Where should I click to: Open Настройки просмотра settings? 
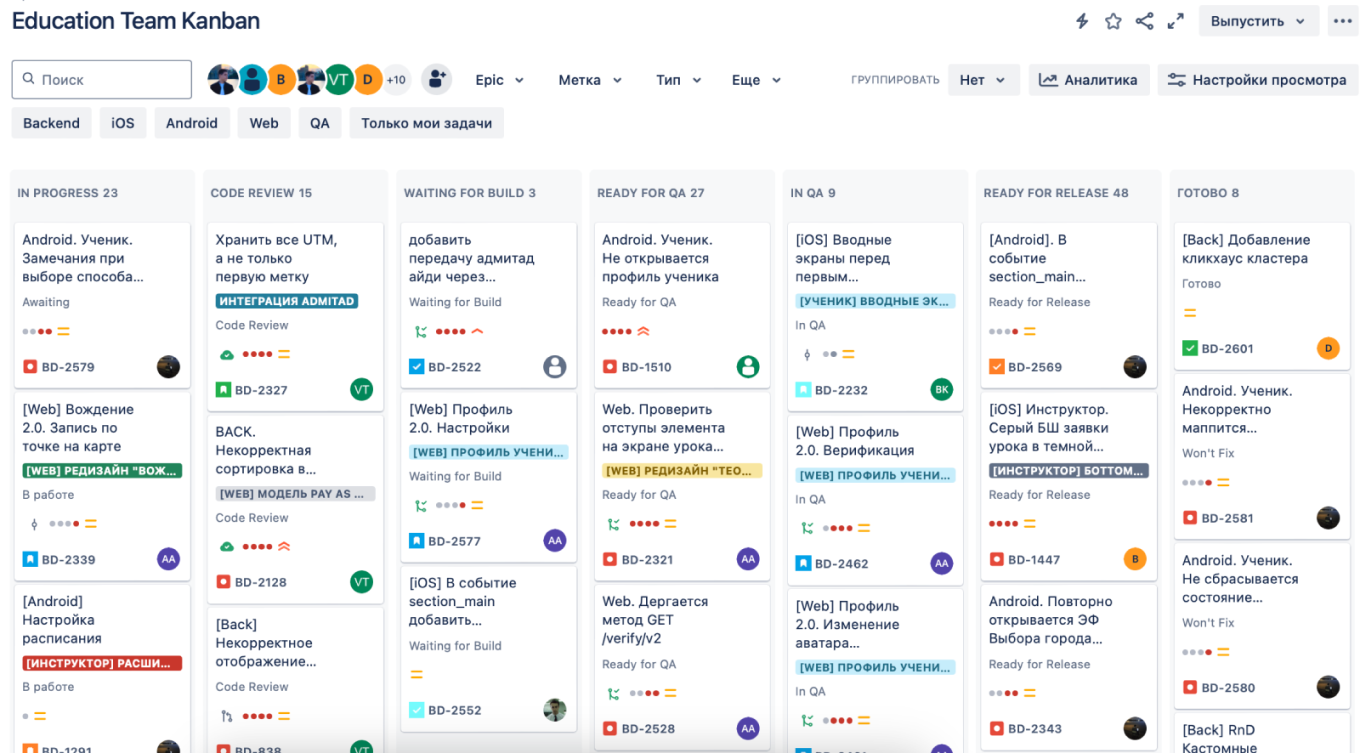coord(1257,80)
